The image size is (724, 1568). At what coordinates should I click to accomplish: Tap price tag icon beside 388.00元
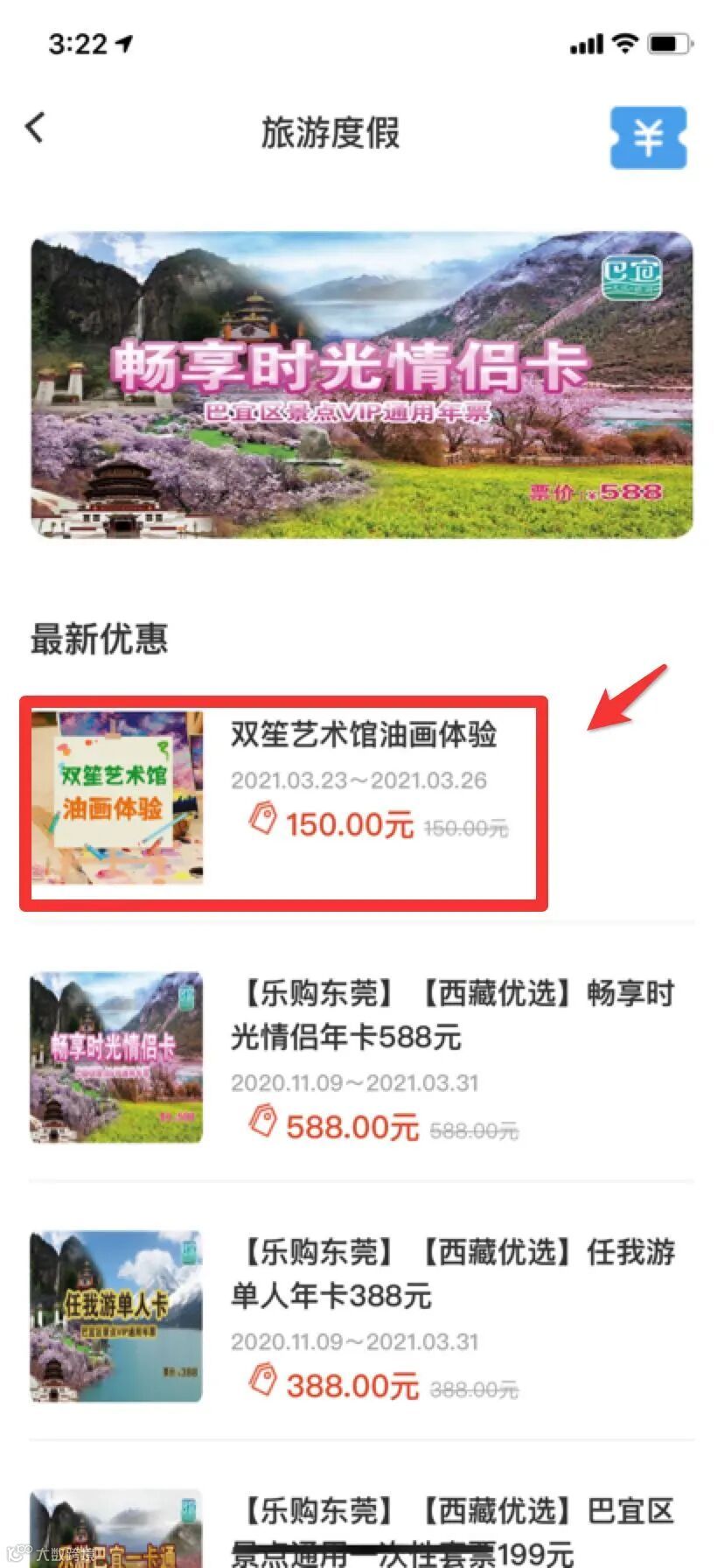coord(262,1380)
